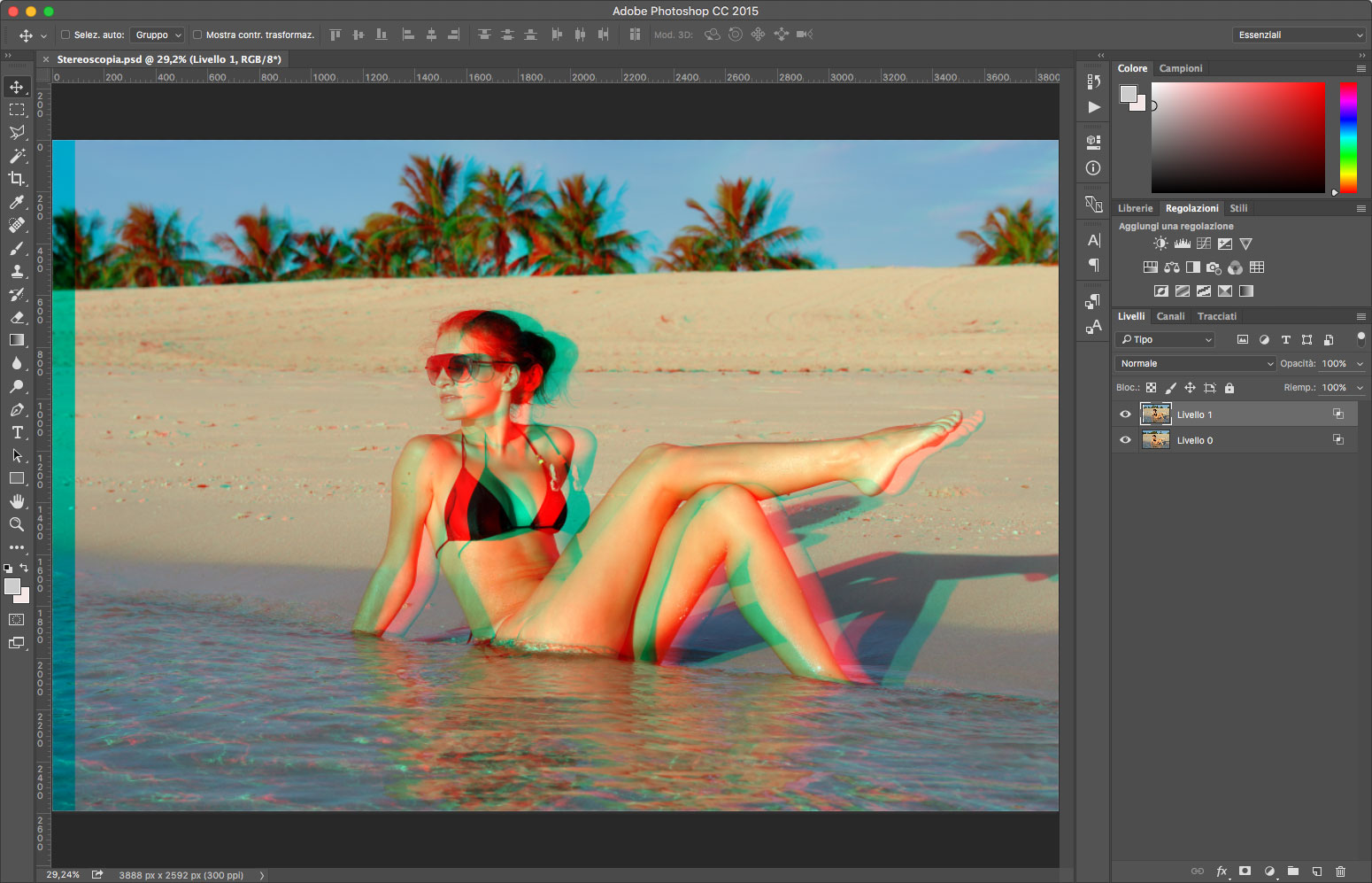This screenshot has width=1372, height=883.
Task: Enable Selez. auto checkbox
Action: click(66, 35)
